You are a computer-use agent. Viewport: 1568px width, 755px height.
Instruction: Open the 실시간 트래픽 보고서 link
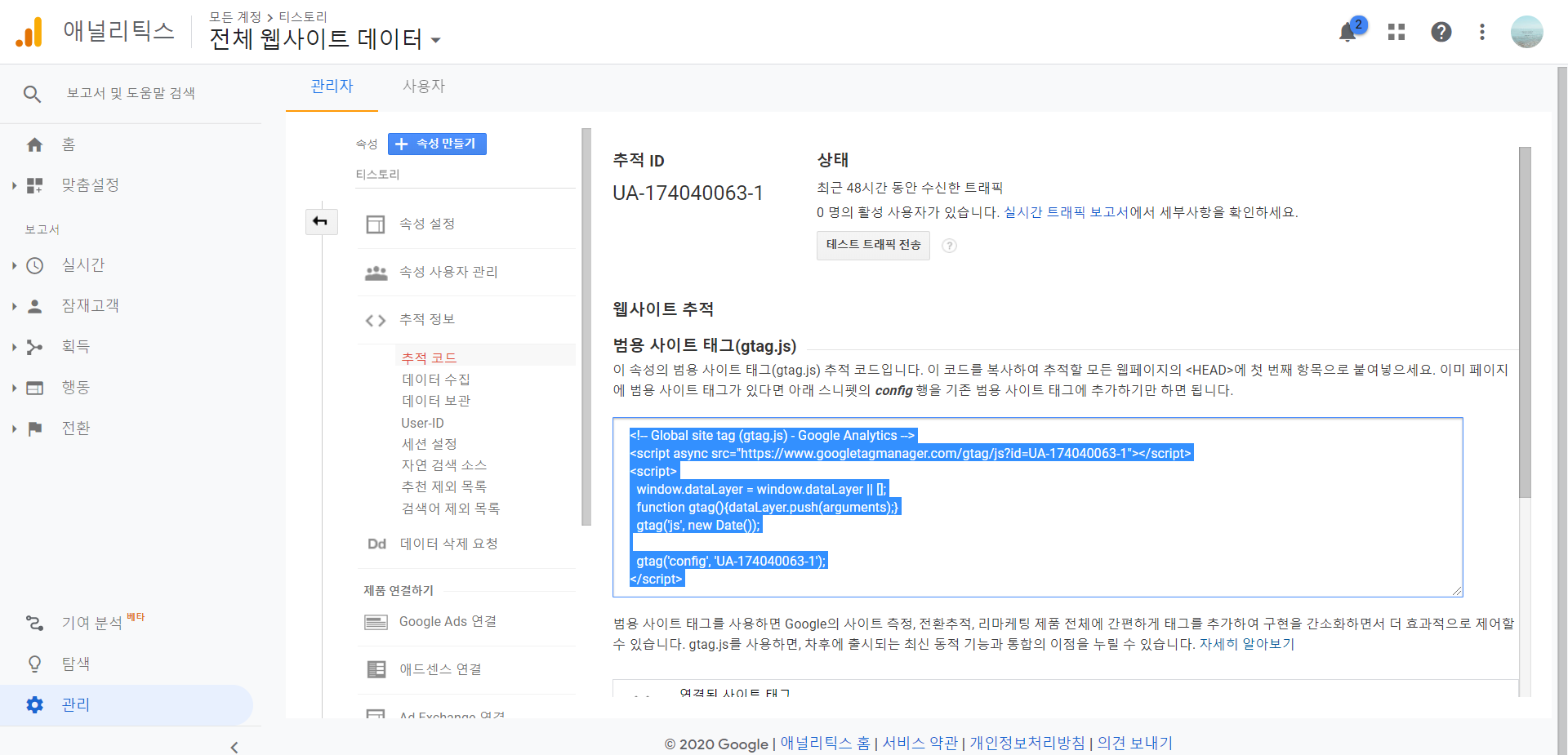click(1066, 212)
